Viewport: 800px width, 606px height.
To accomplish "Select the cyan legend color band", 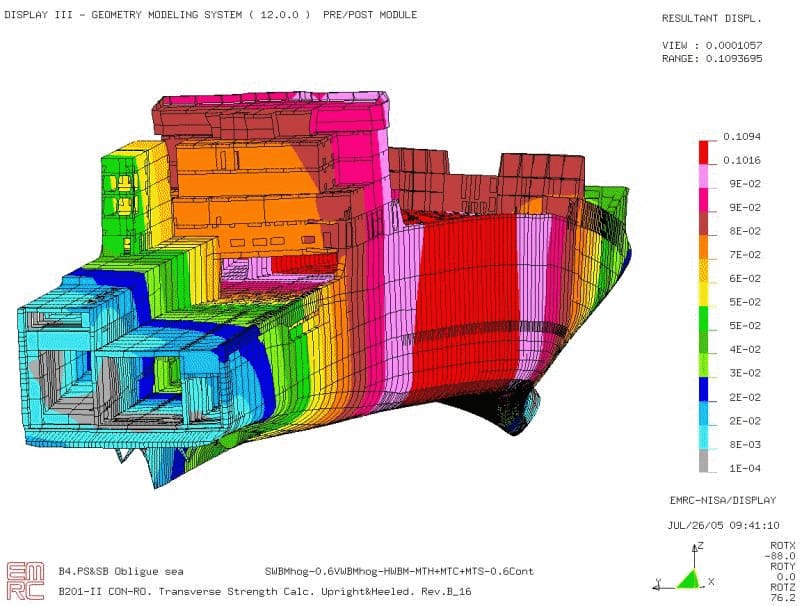I will (704, 437).
